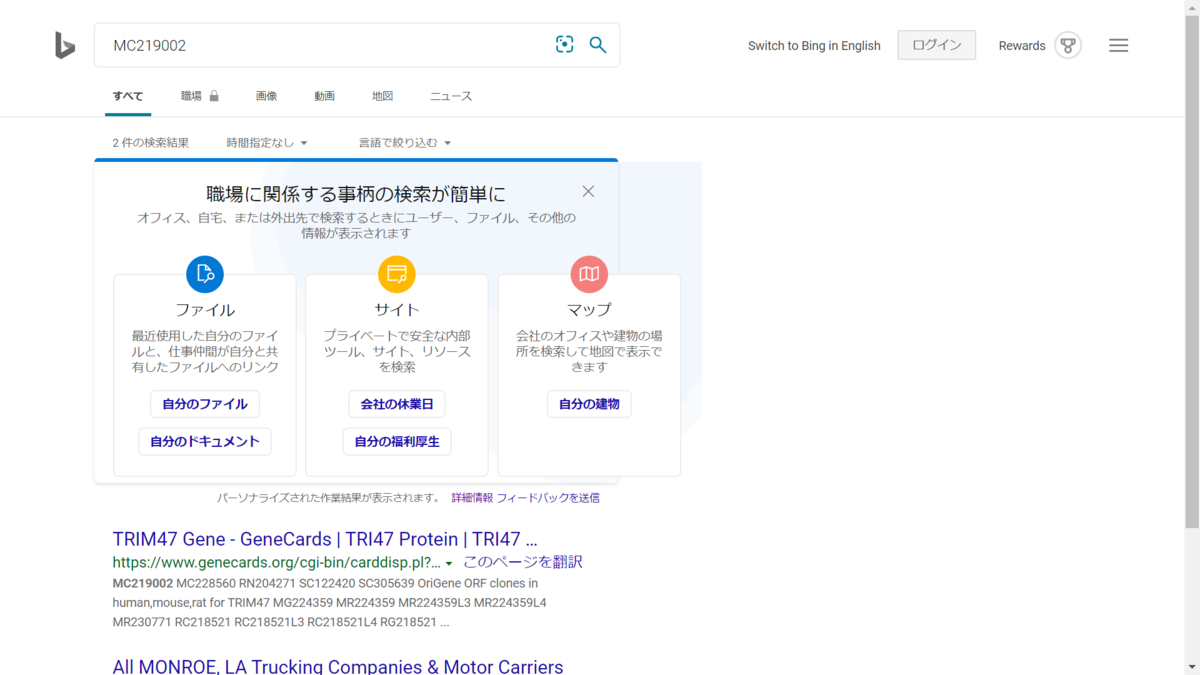The height and width of the screenshot is (675, 1200).
Task: Click the 自分のドキュメント button
Action: (x=205, y=441)
